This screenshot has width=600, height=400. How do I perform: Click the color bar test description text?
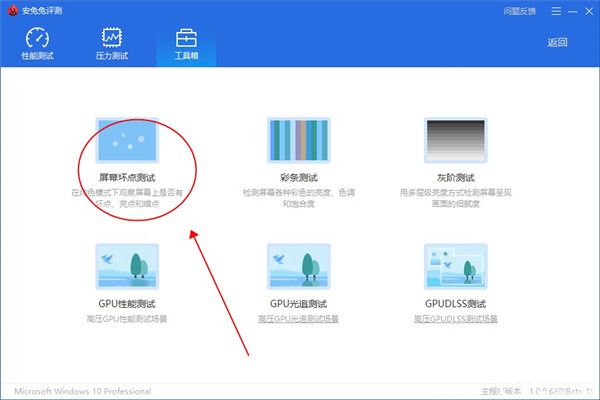298,198
